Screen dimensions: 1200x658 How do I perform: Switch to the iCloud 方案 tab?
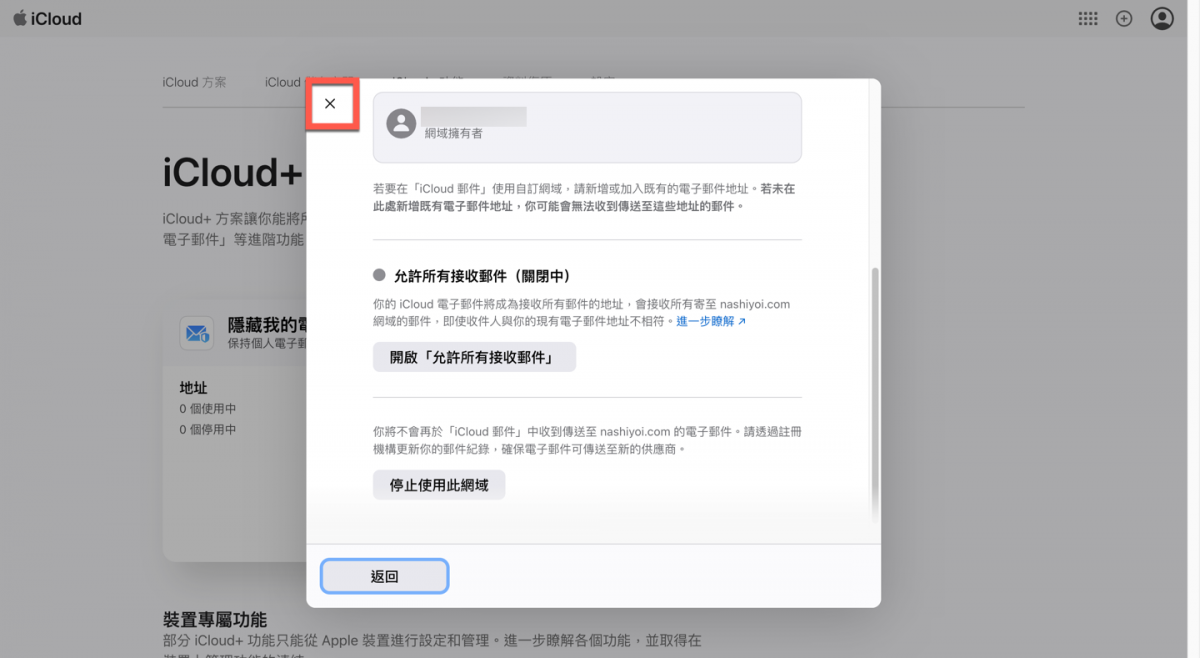[x=194, y=82]
